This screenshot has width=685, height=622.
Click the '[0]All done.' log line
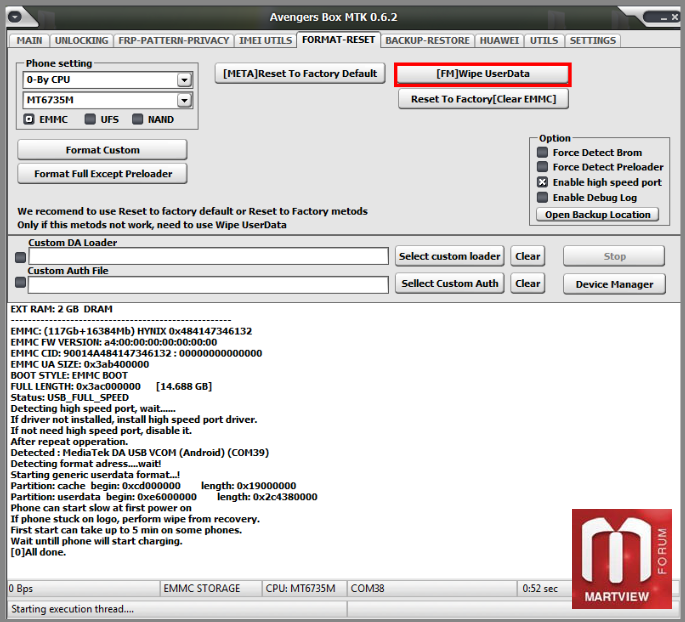pyautogui.click(x=38, y=552)
